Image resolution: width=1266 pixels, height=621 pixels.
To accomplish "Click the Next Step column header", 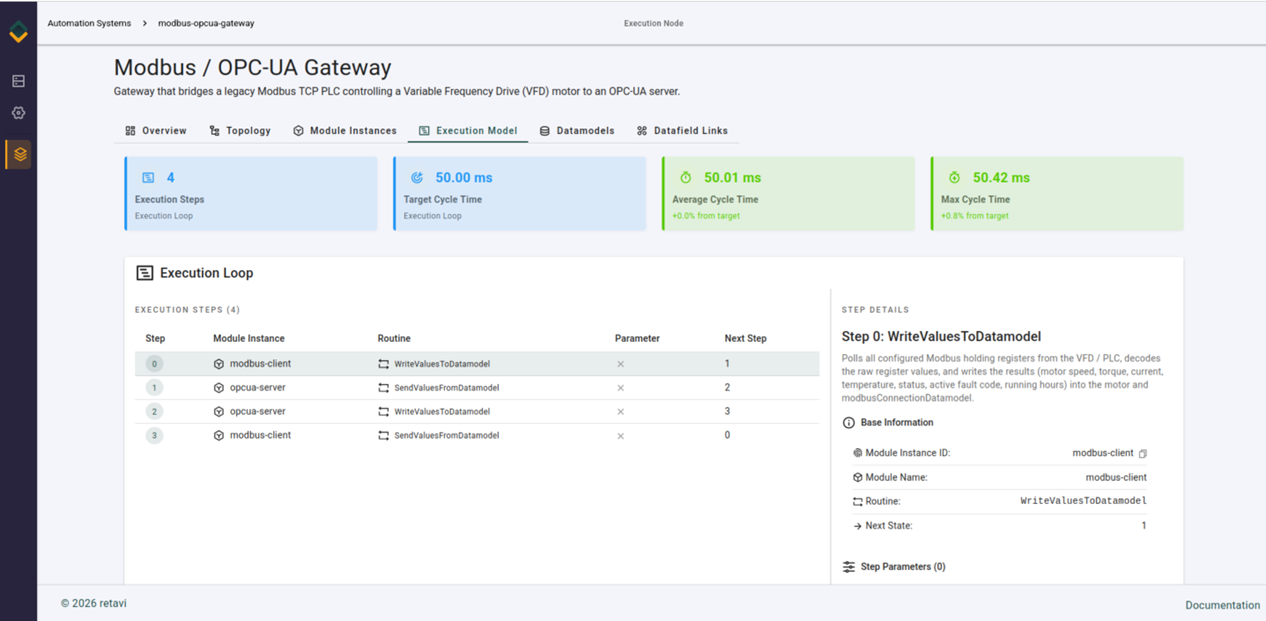I will coord(746,339).
